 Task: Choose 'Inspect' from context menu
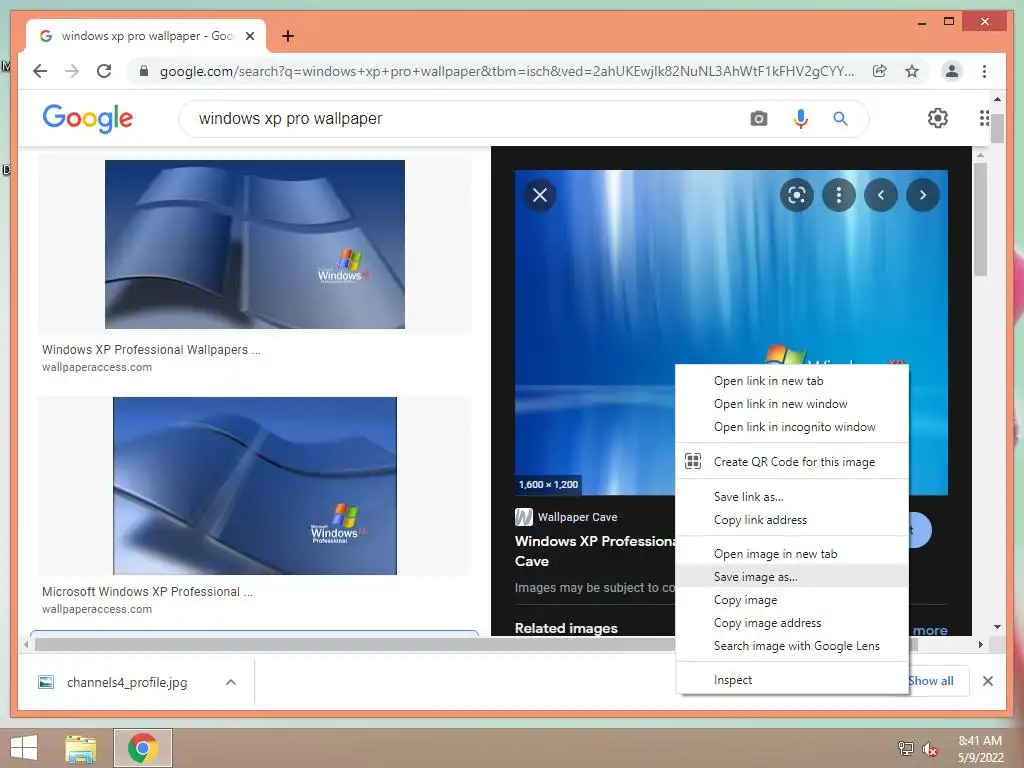click(x=792, y=680)
